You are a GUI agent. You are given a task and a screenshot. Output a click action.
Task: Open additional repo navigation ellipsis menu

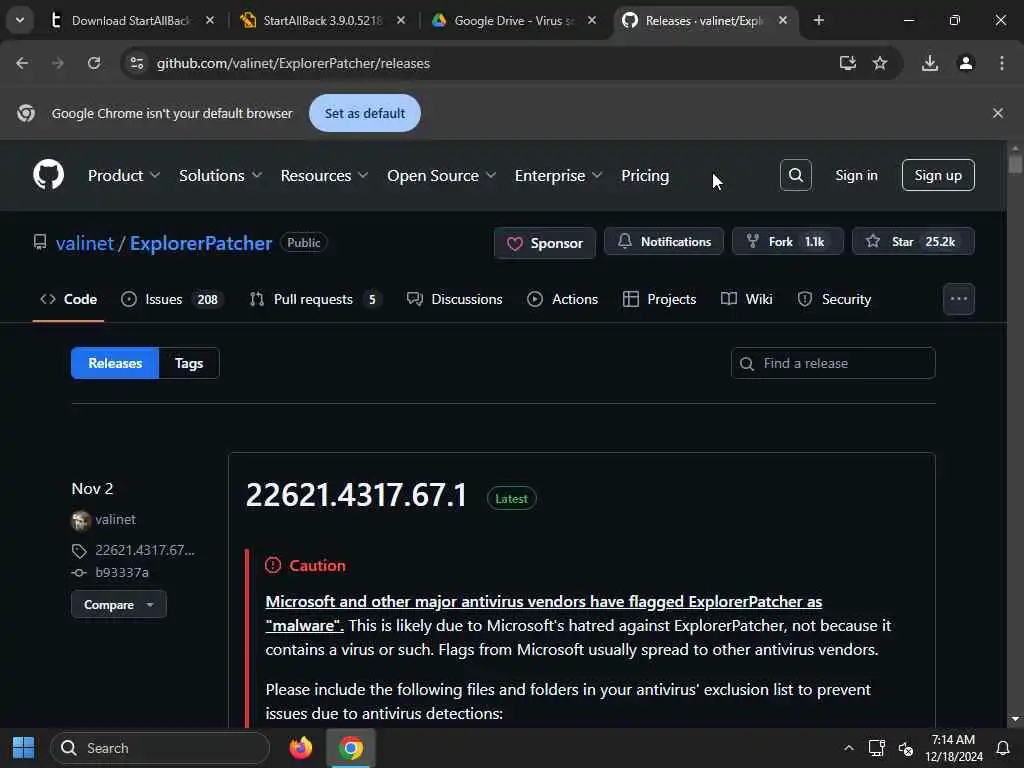[959, 299]
